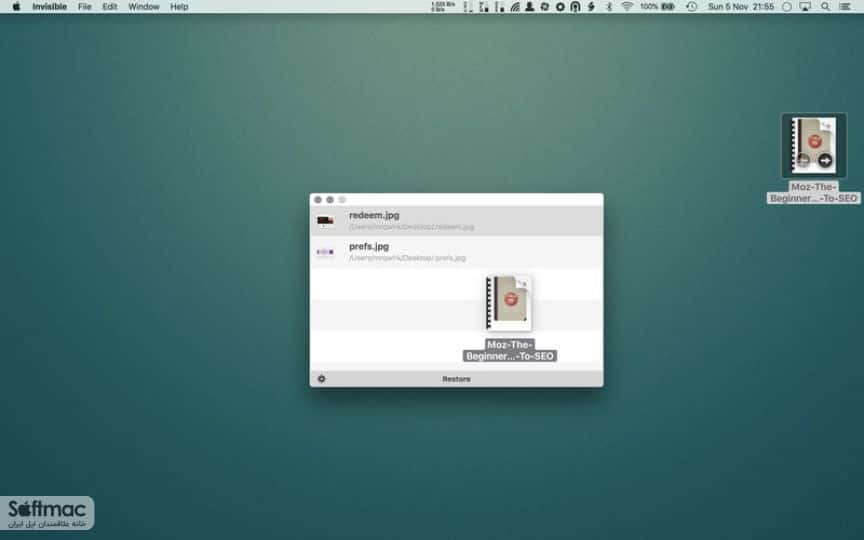Open the Apple menu
Screen dimensions: 864x540
(16, 7)
